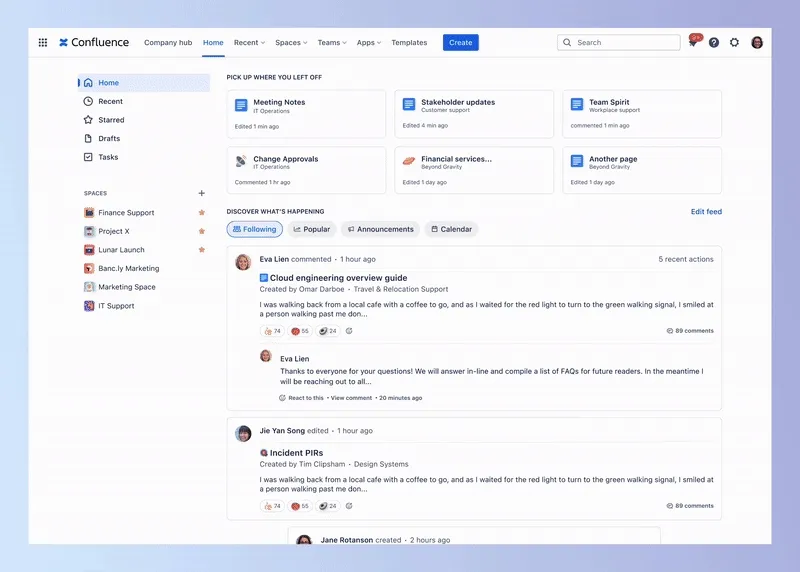Select the Following feed tab
800x572 pixels.
[255, 229]
